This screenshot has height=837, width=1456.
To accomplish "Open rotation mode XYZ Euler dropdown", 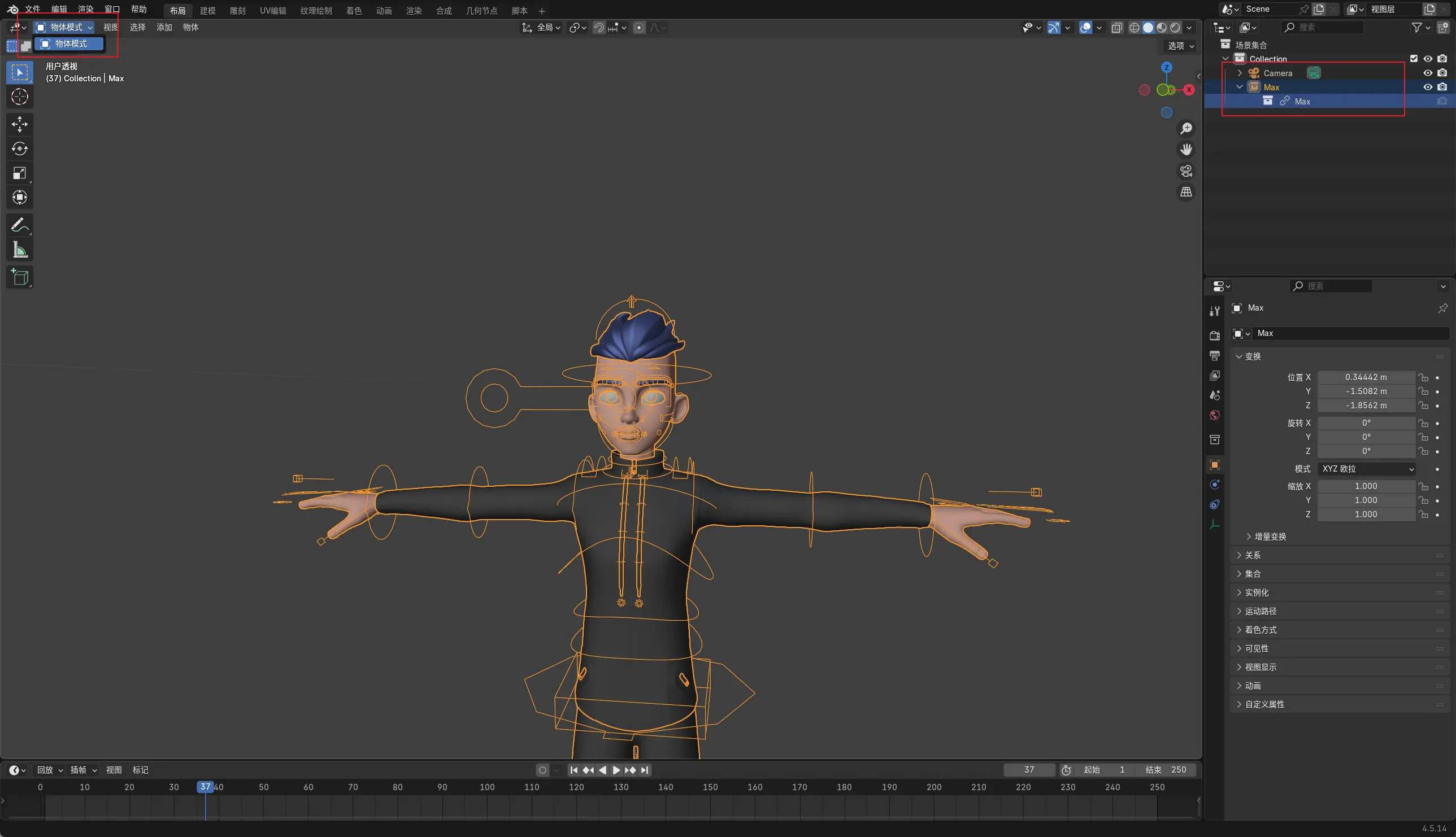I will tap(1367, 469).
